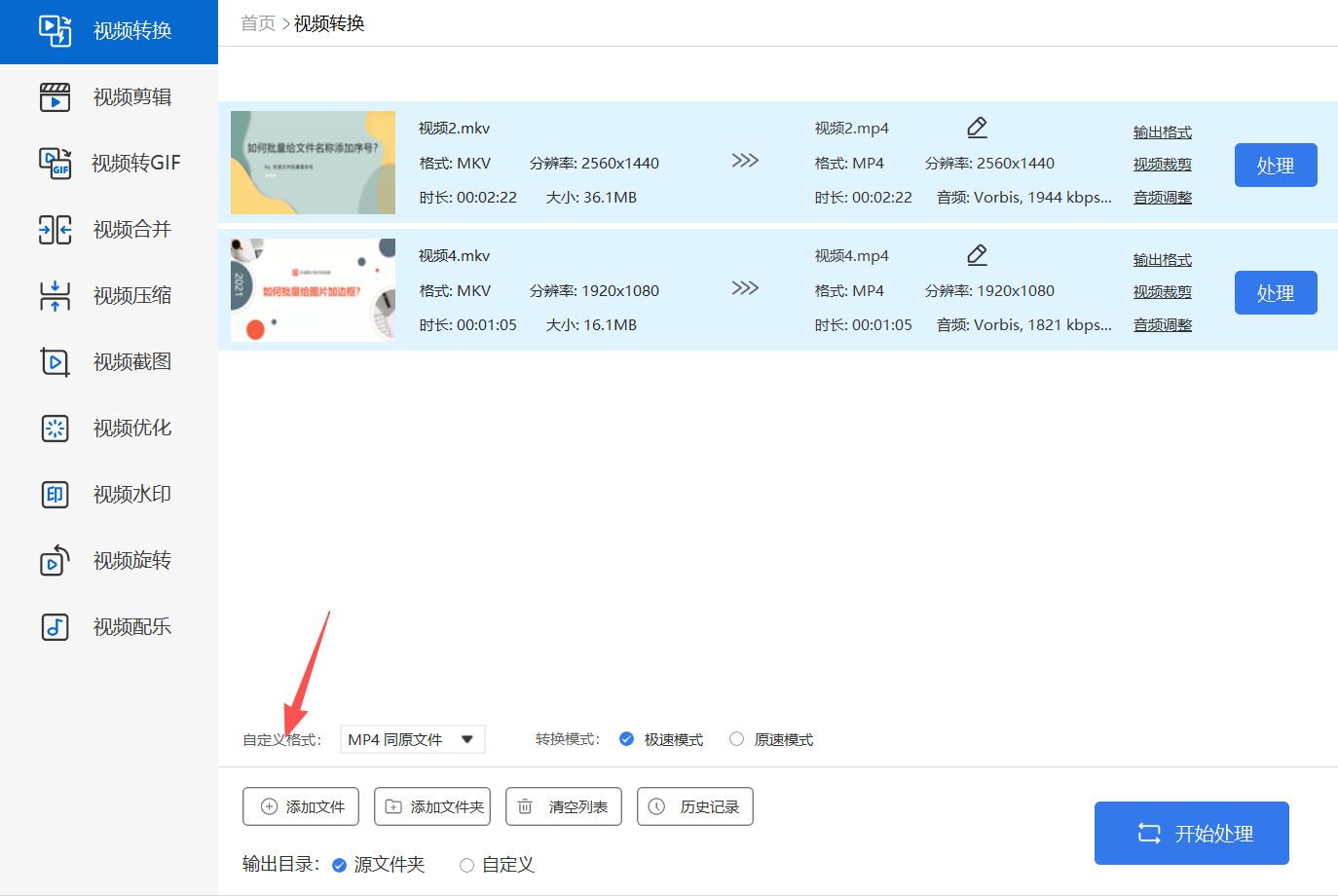1338x896 pixels.
Task: Click 视频水印 label in sidebar
Action: [132, 494]
